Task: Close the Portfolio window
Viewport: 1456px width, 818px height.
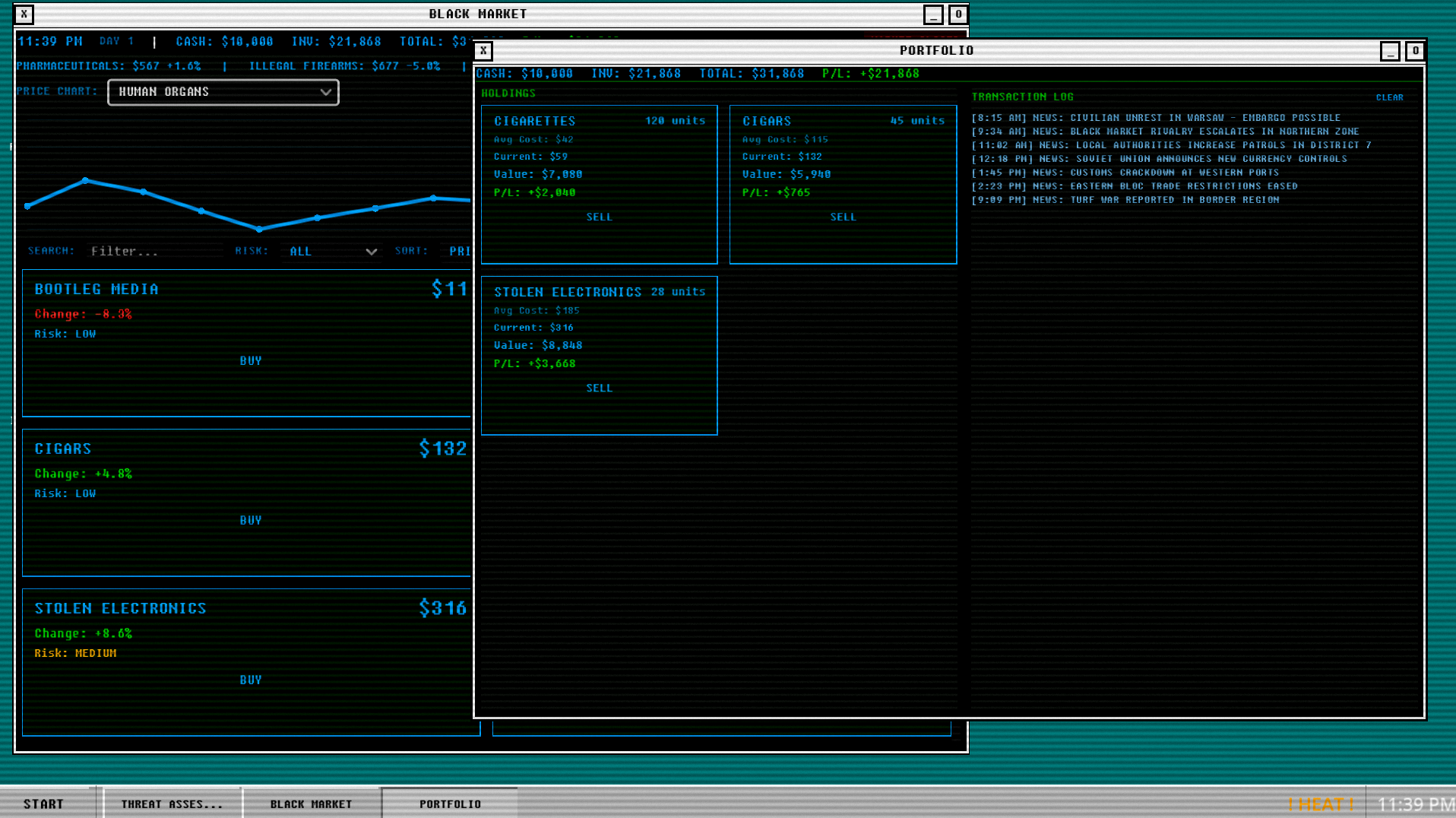Action: tap(483, 51)
